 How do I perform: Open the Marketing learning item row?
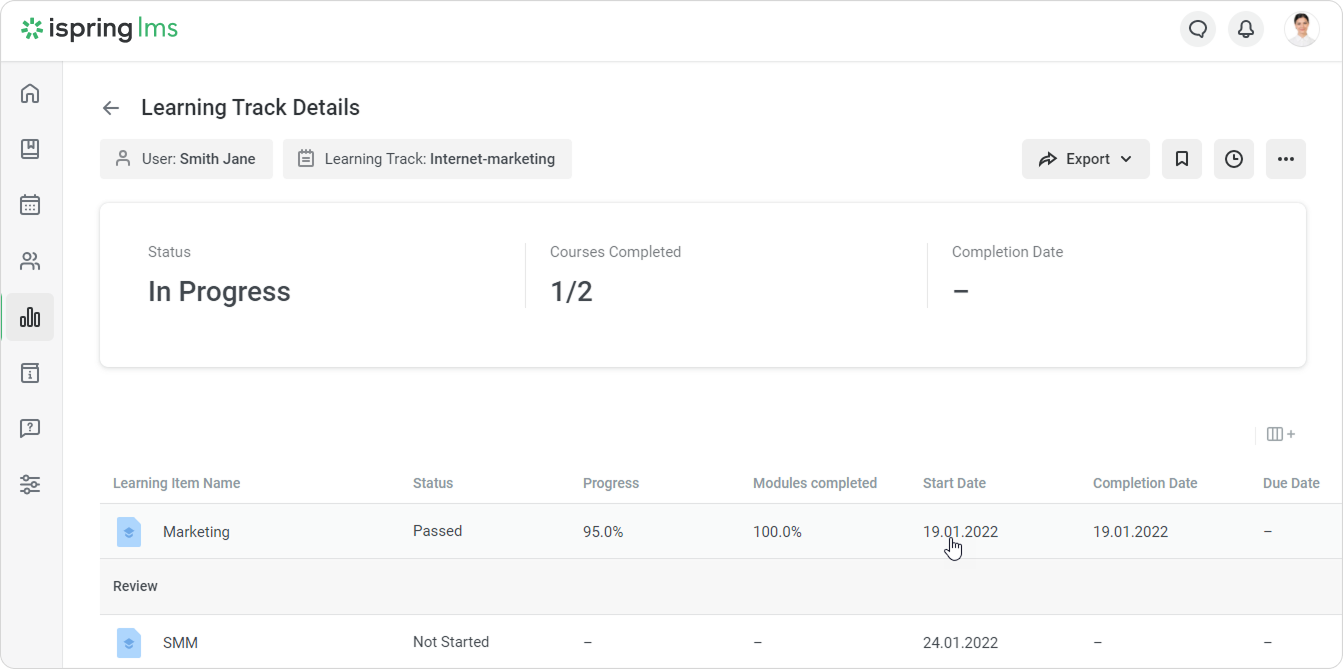(196, 532)
